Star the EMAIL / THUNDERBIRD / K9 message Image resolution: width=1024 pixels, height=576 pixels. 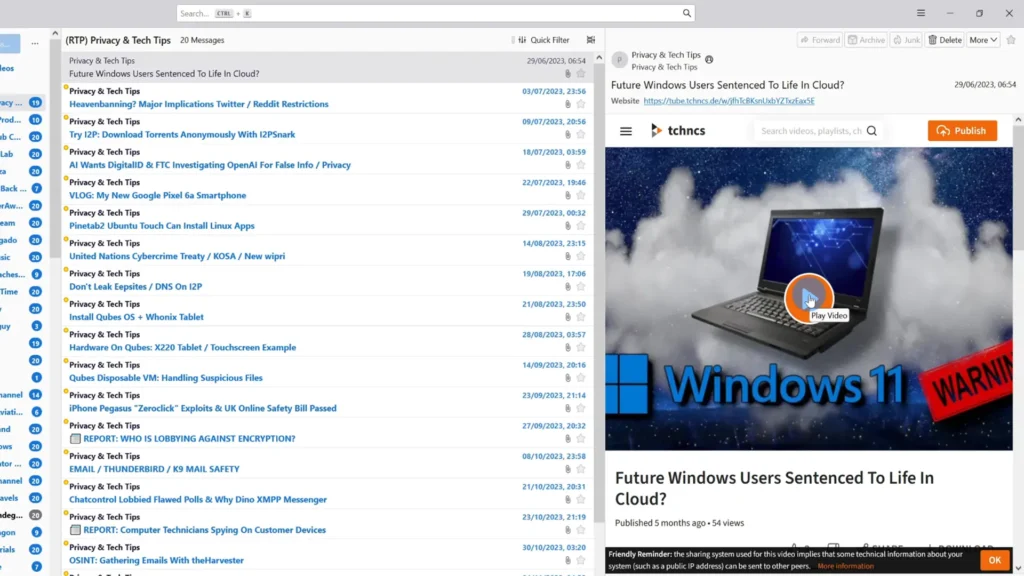[581, 469]
